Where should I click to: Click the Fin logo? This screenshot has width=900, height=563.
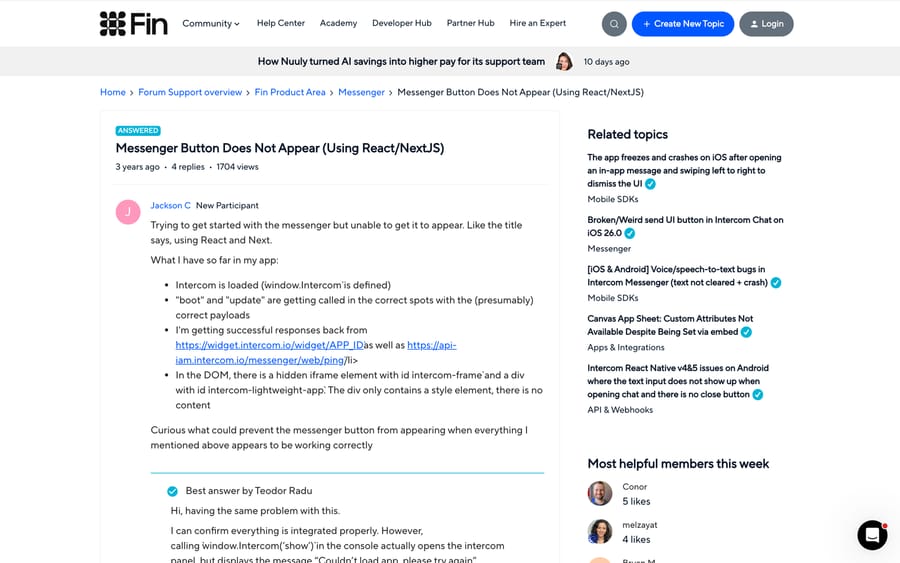[x=134, y=24]
